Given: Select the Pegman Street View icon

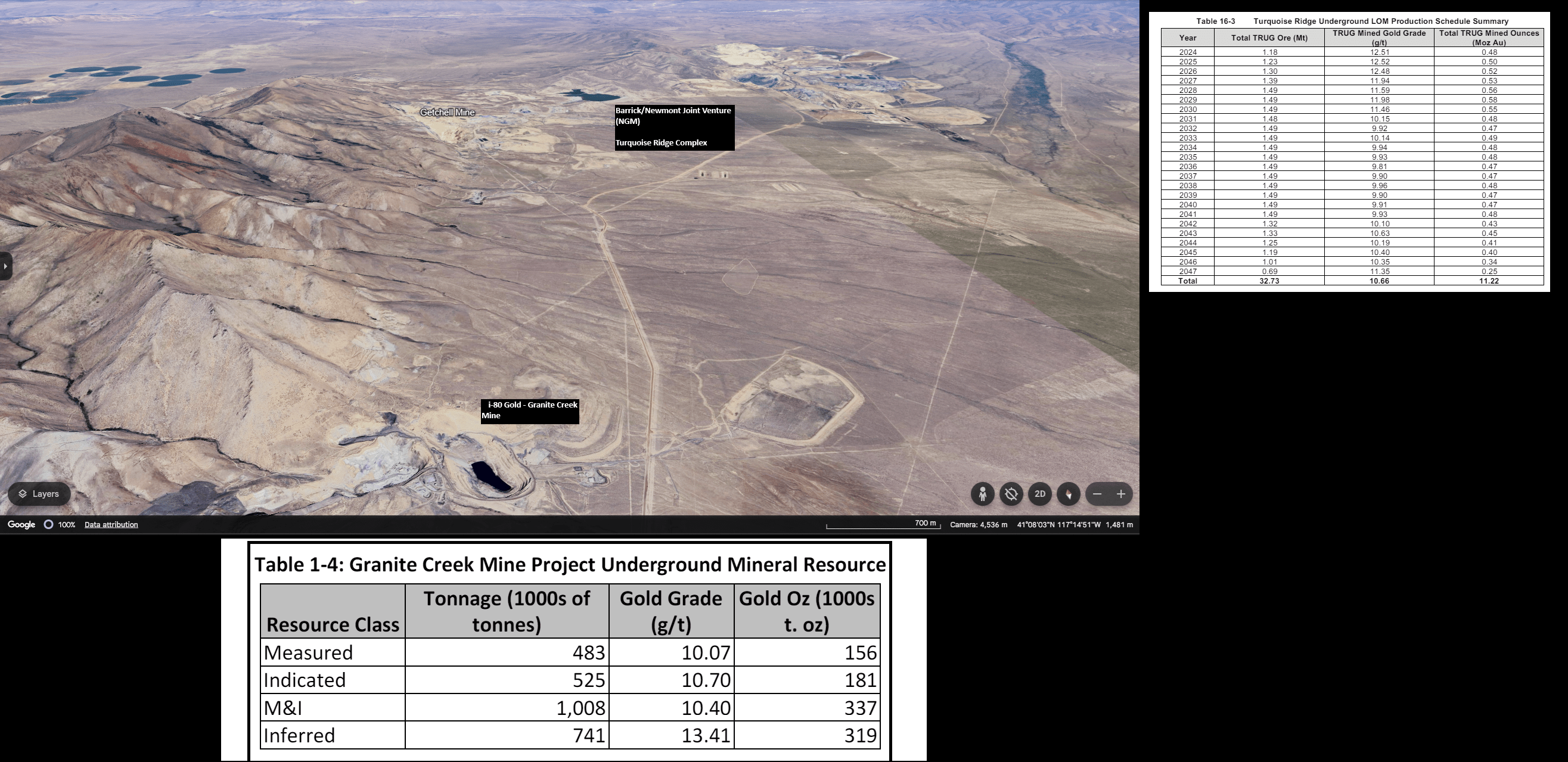Looking at the screenshot, I should [x=982, y=494].
